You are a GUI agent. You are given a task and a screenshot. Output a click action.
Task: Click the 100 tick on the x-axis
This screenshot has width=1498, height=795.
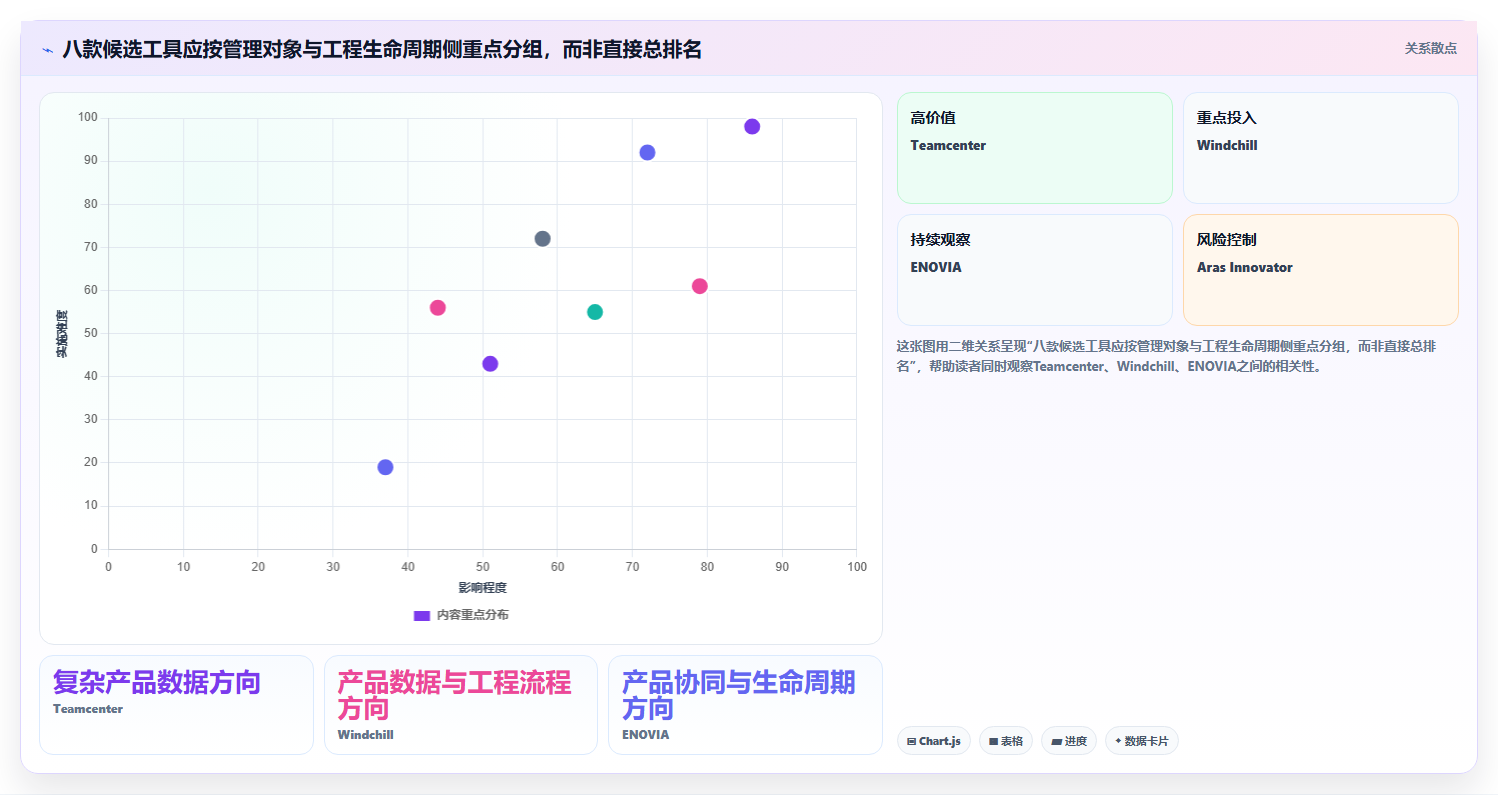click(x=857, y=567)
